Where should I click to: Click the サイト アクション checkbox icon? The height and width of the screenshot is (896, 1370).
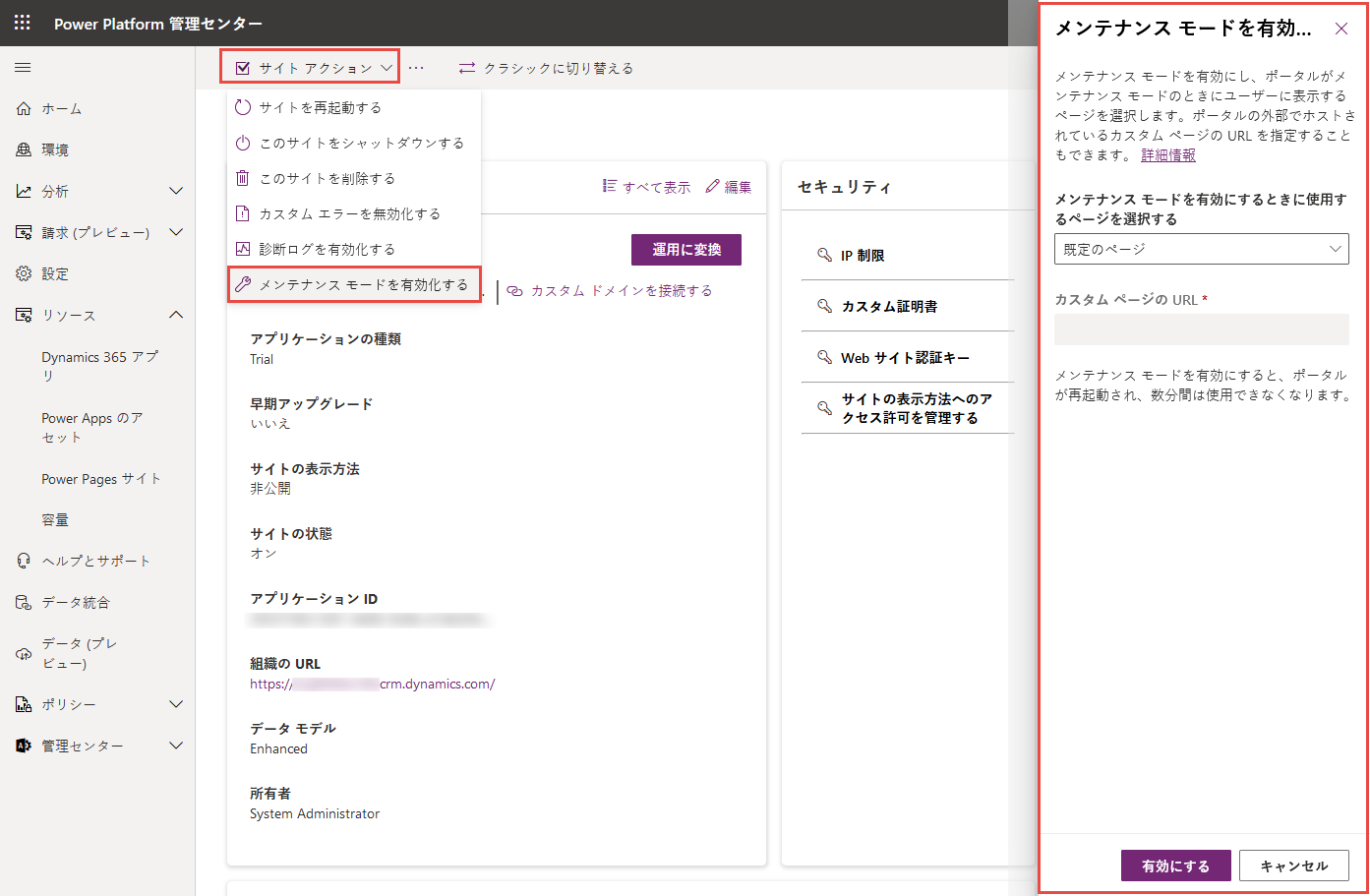click(x=243, y=68)
